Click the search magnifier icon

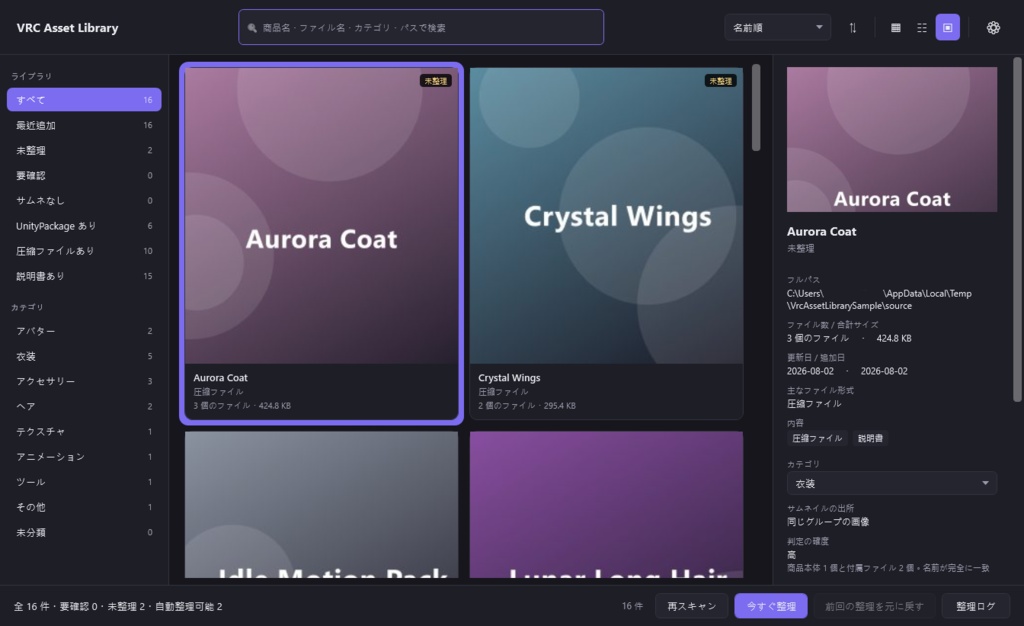[x=252, y=28]
